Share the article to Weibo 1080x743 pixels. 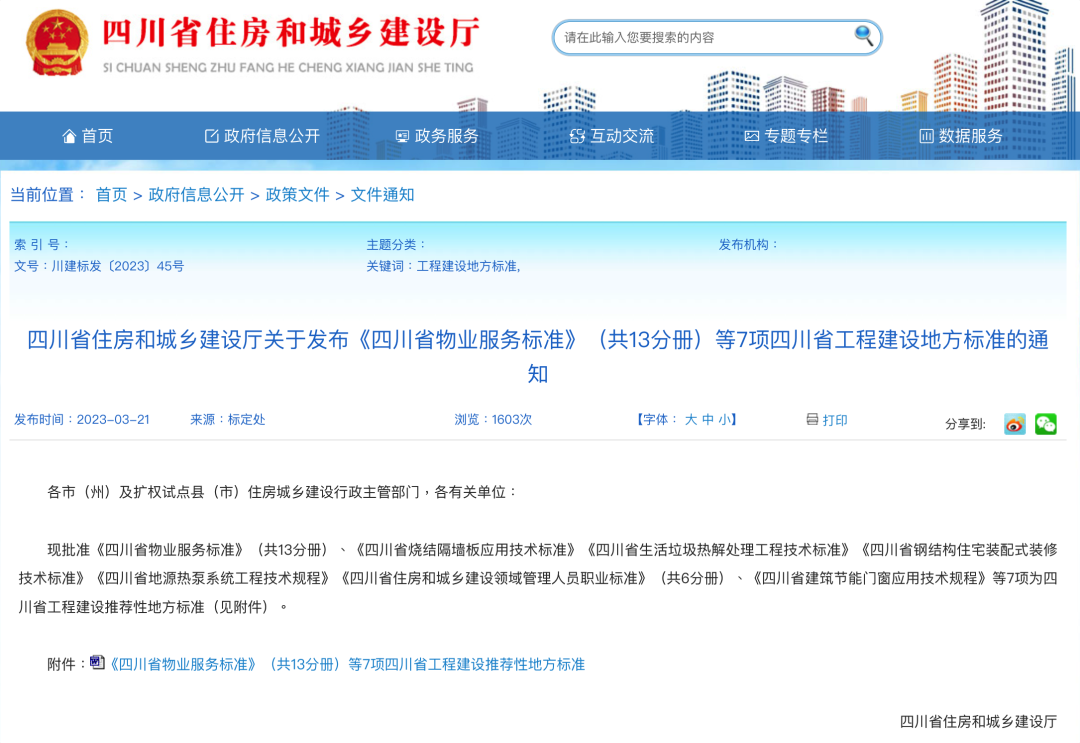coord(1015,424)
